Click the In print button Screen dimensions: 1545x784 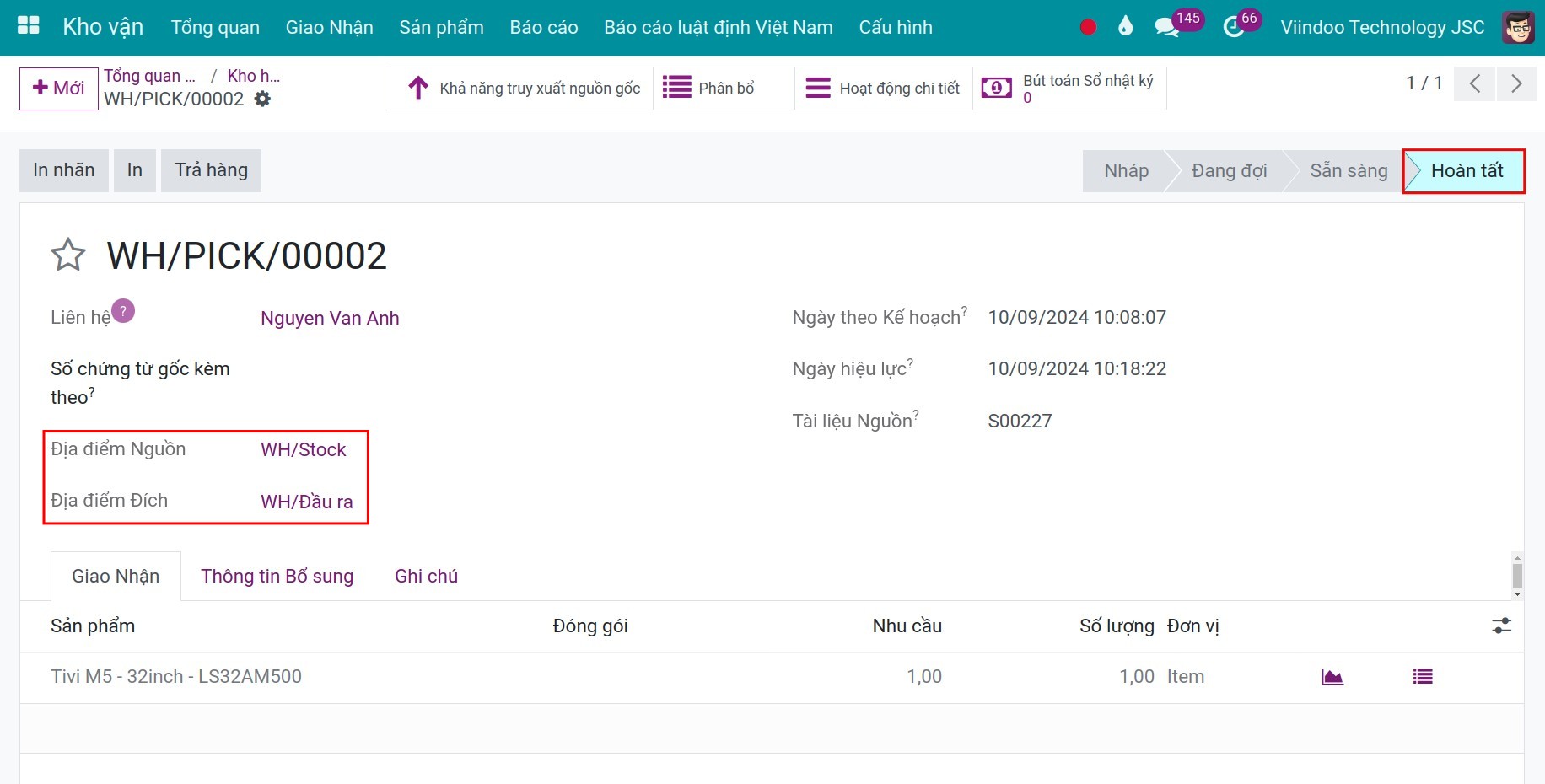[135, 170]
